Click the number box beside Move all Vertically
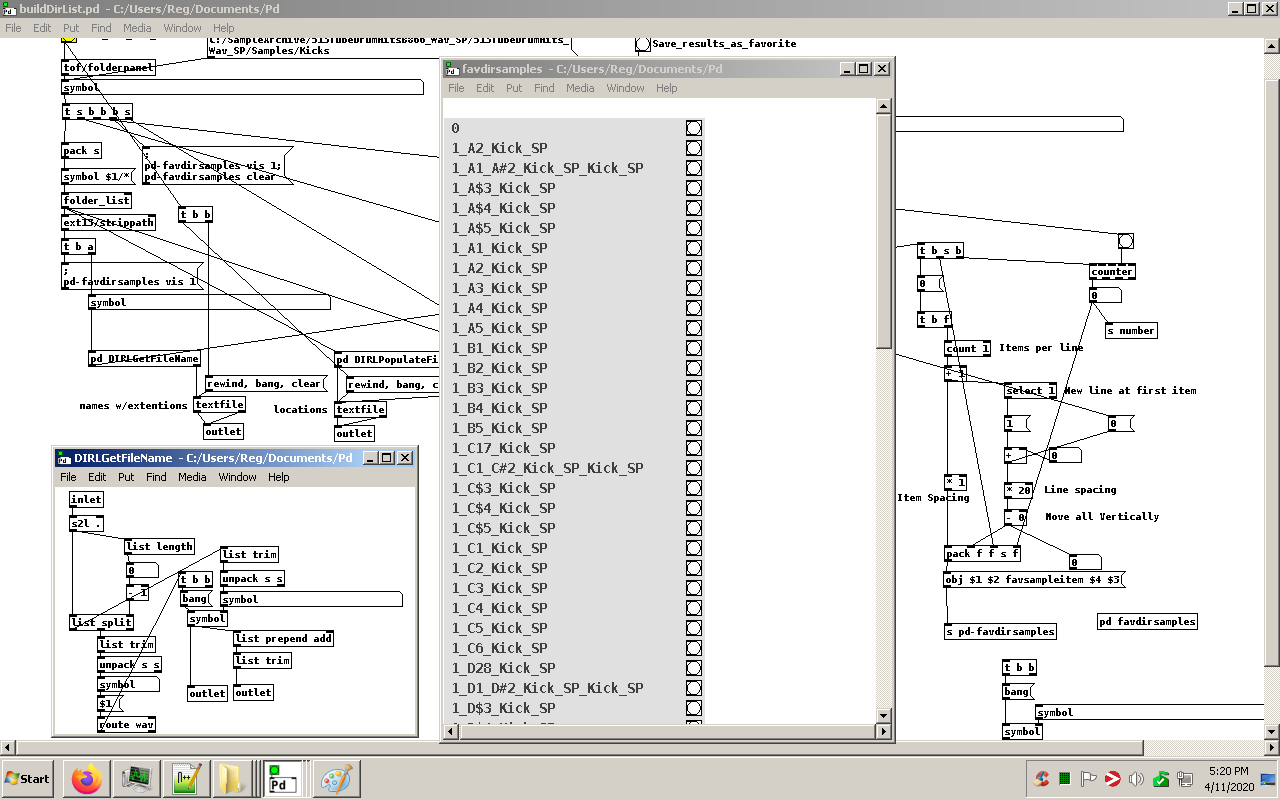This screenshot has height=800, width=1280. tap(1085, 562)
